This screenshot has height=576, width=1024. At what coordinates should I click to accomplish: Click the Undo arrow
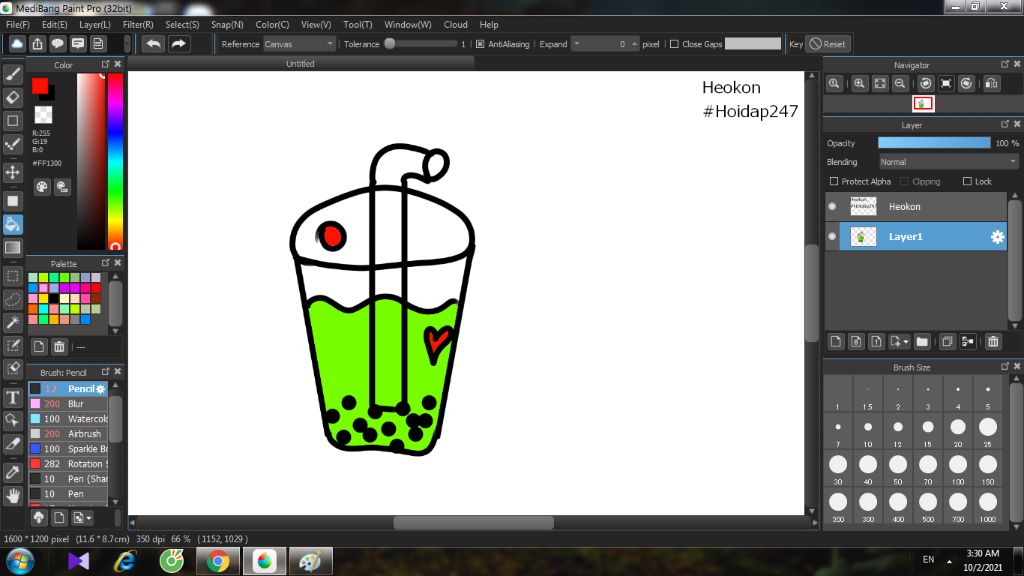click(x=153, y=44)
